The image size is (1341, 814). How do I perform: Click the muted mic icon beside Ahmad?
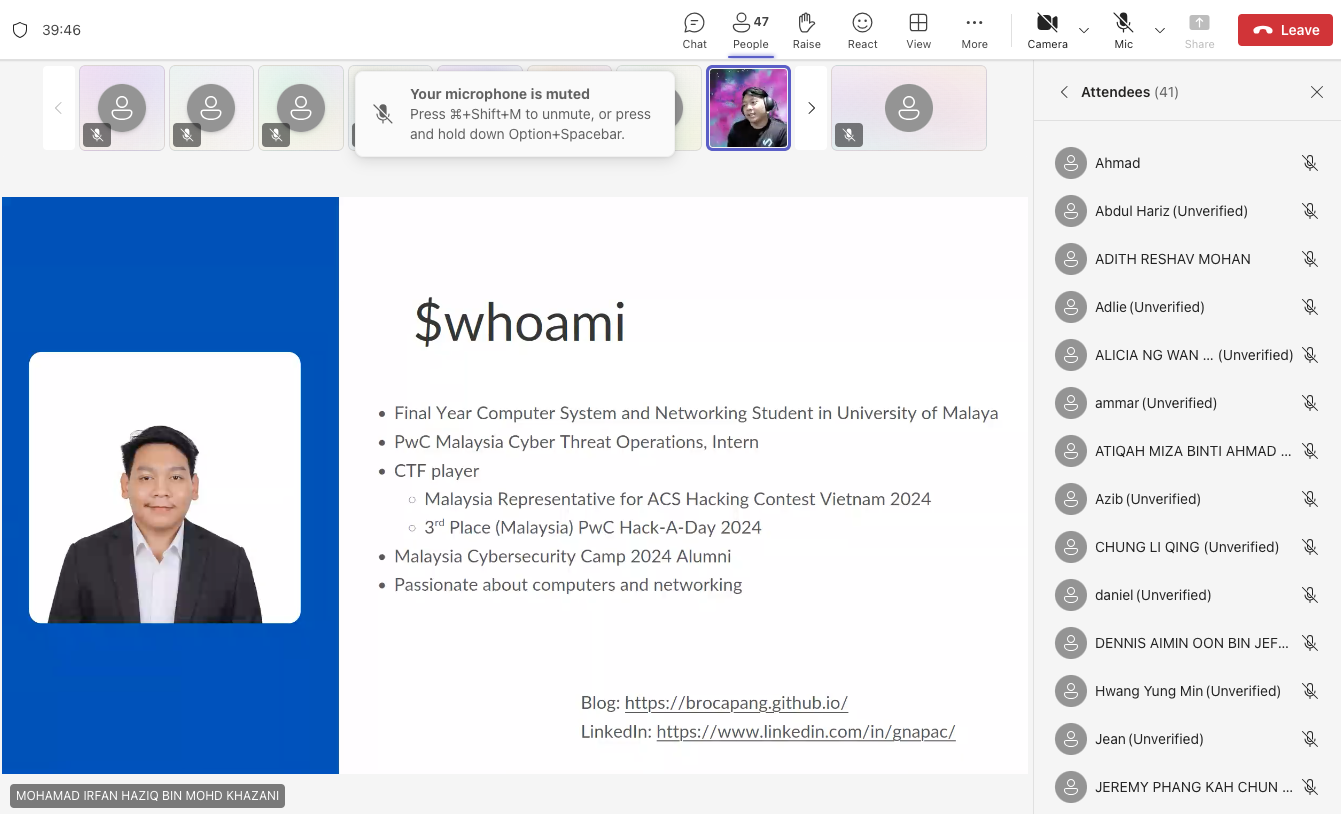click(1309, 163)
